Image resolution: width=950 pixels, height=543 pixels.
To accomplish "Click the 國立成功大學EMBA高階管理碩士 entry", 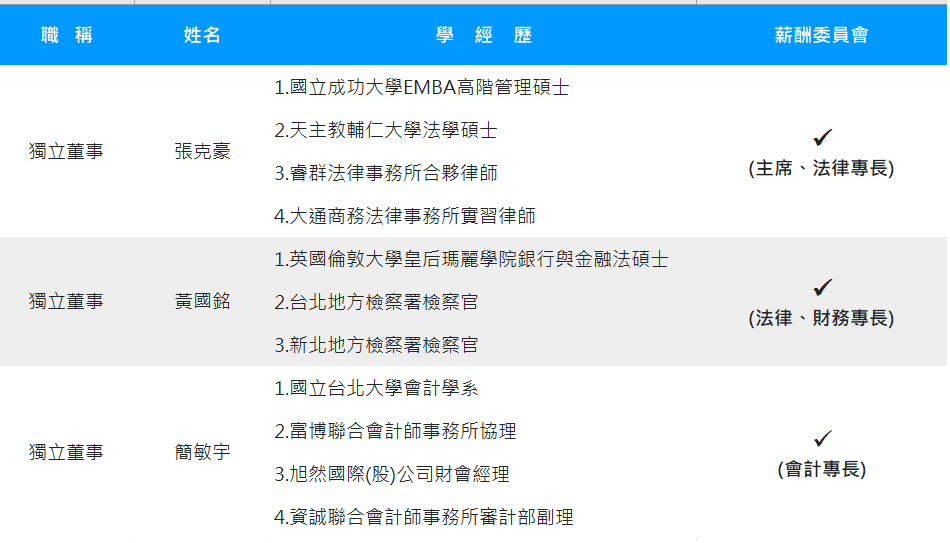I will click(421, 88).
